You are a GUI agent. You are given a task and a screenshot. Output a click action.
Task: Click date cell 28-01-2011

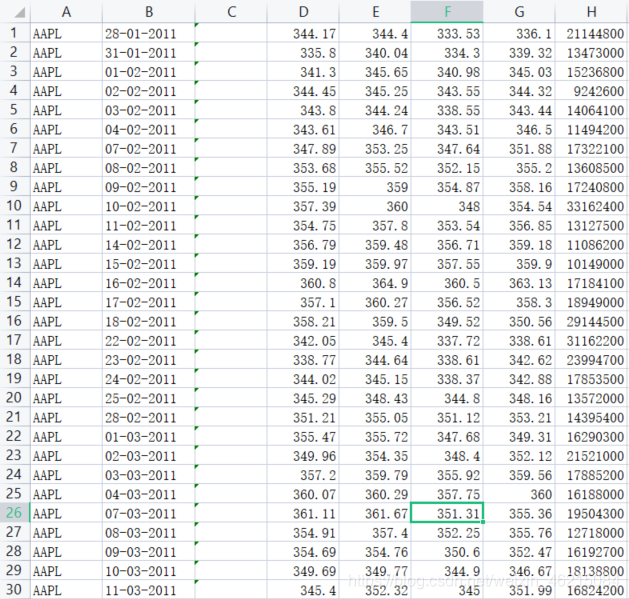coord(149,33)
